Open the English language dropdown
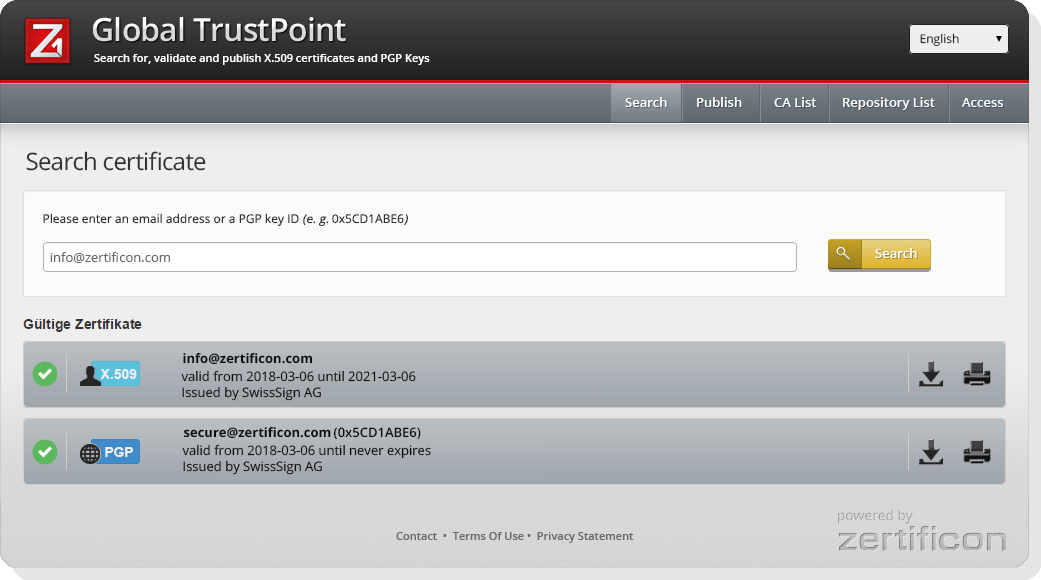This screenshot has width=1041, height=580. tap(959, 38)
